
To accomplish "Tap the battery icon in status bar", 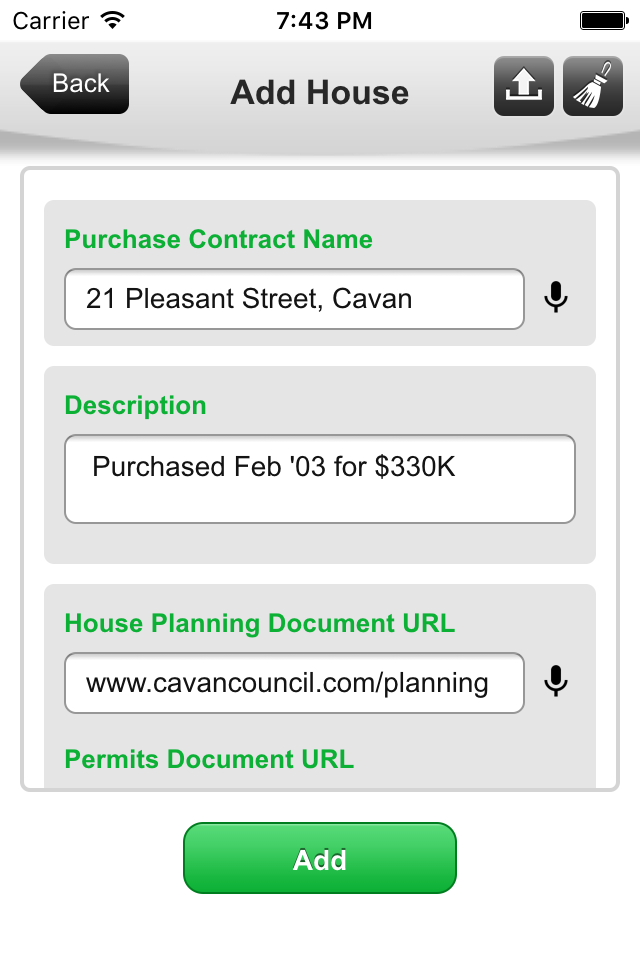I will tap(604, 21).
